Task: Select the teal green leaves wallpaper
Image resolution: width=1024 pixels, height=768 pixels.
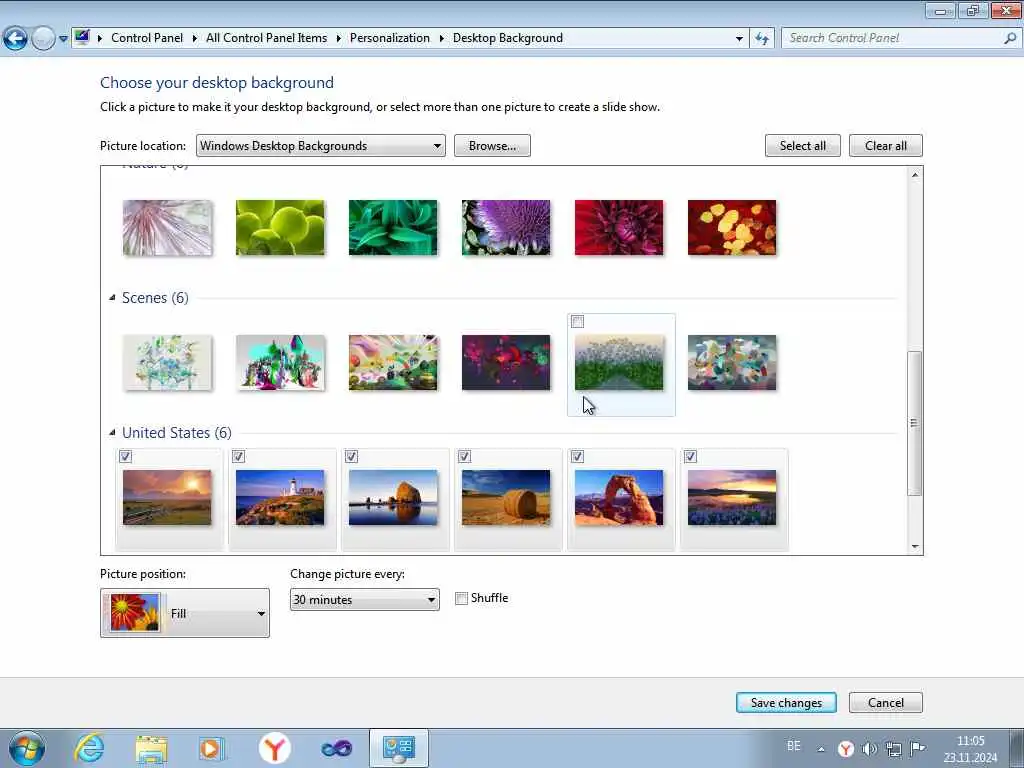Action: (393, 227)
